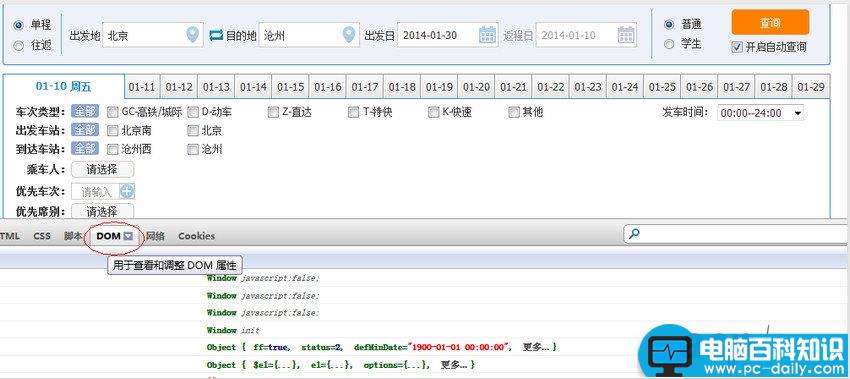Check the 北京南 departure station box
Image resolution: width=850 pixels, height=379 pixels.
112,131
